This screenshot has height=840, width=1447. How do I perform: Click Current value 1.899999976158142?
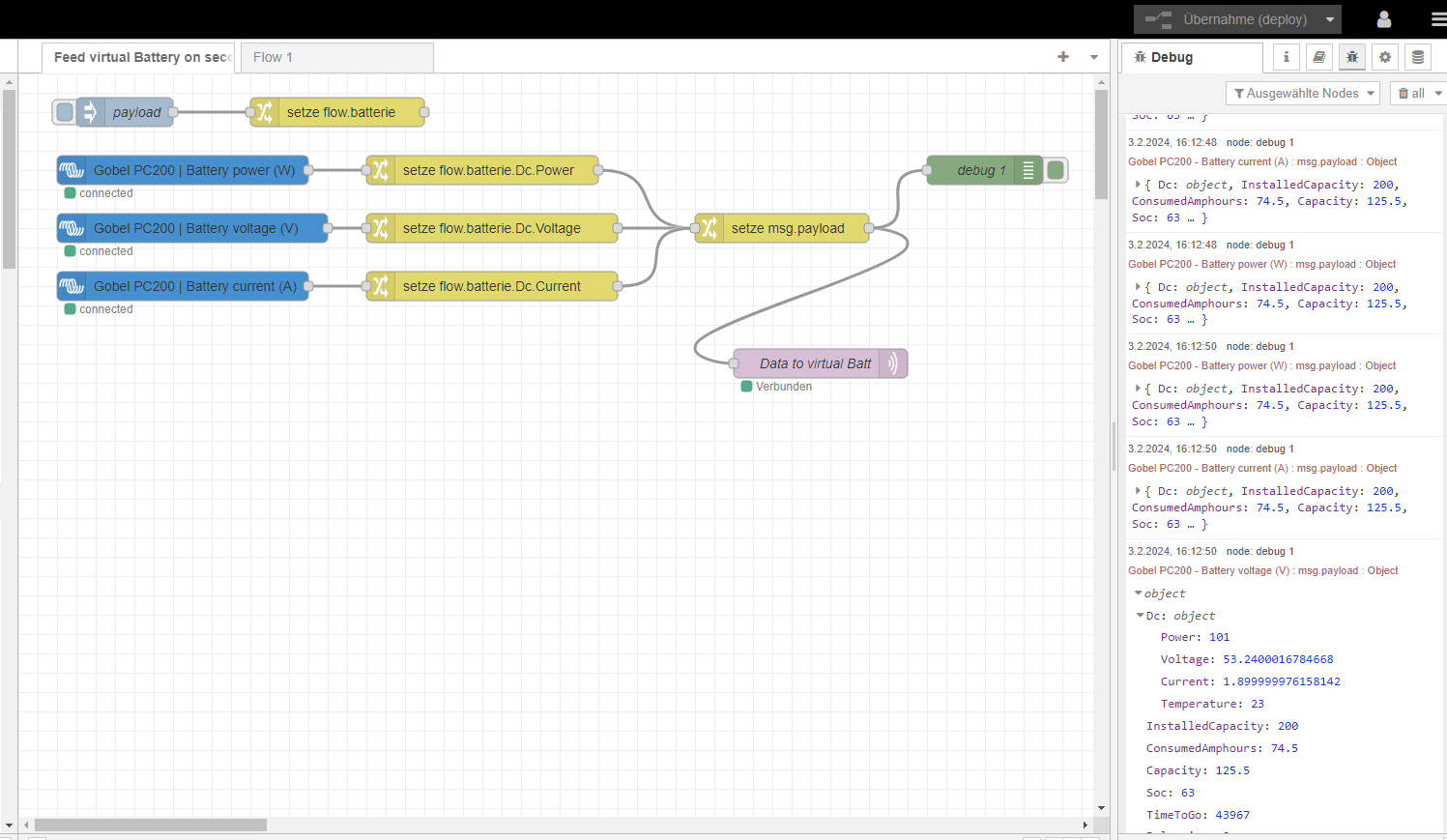pos(1282,681)
